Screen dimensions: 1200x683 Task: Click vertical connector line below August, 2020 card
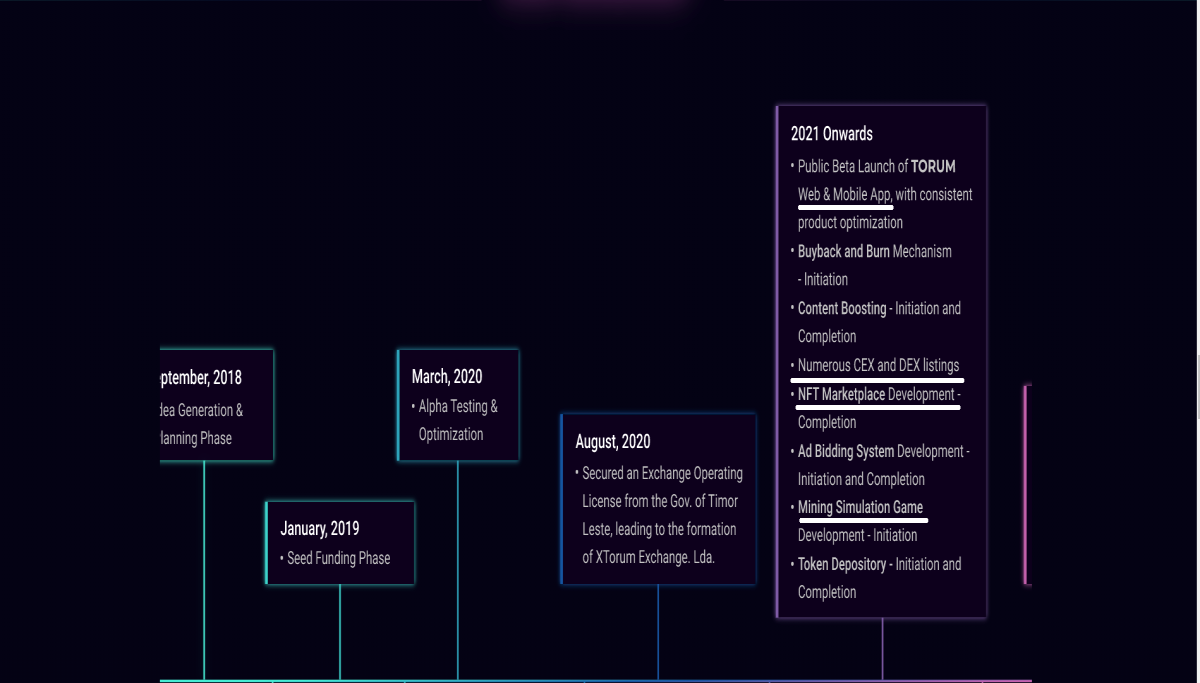tap(658, 632)
